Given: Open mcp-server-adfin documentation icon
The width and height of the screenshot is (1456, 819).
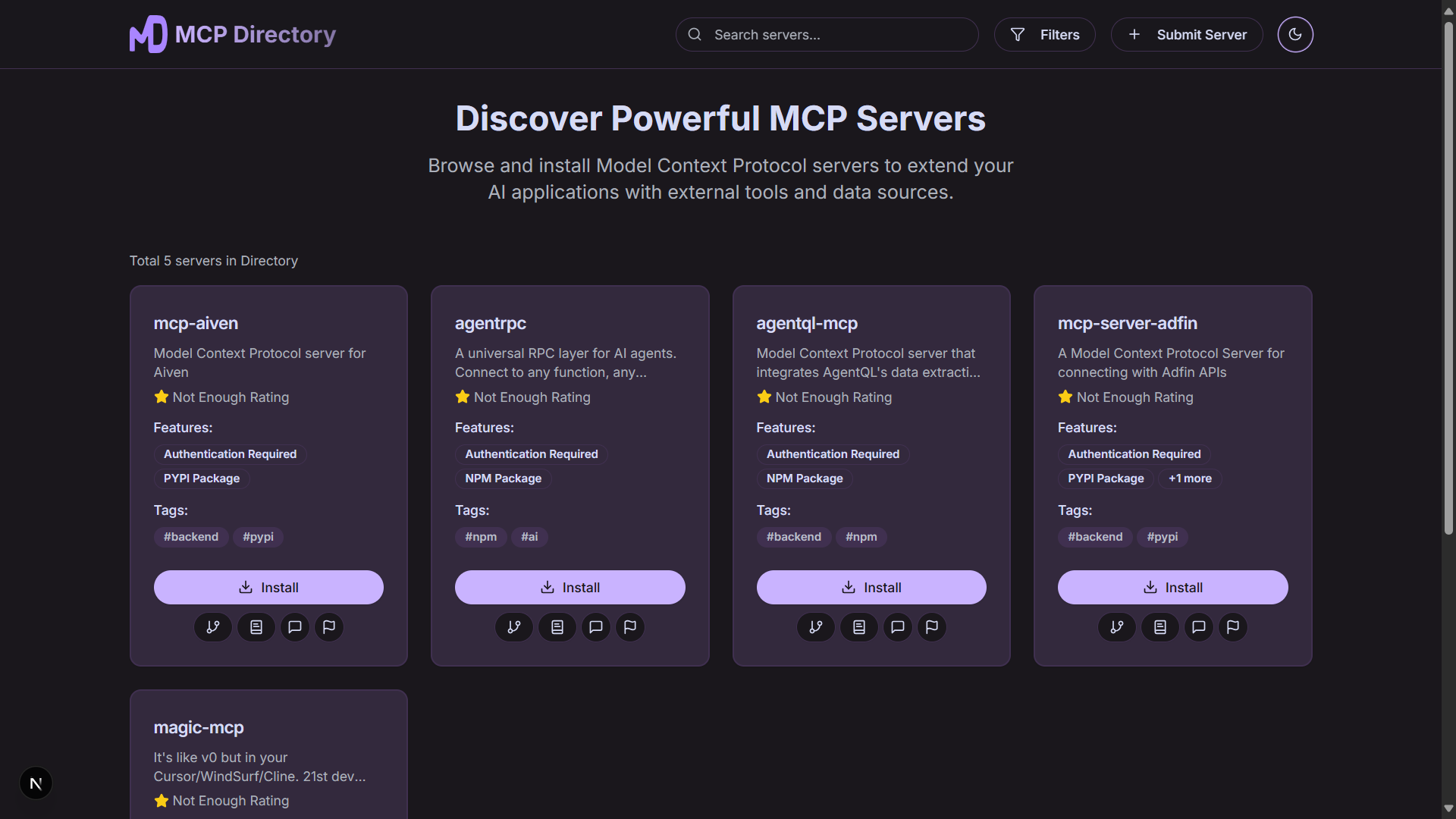Looking at the screenshot, I should 1160,627.
